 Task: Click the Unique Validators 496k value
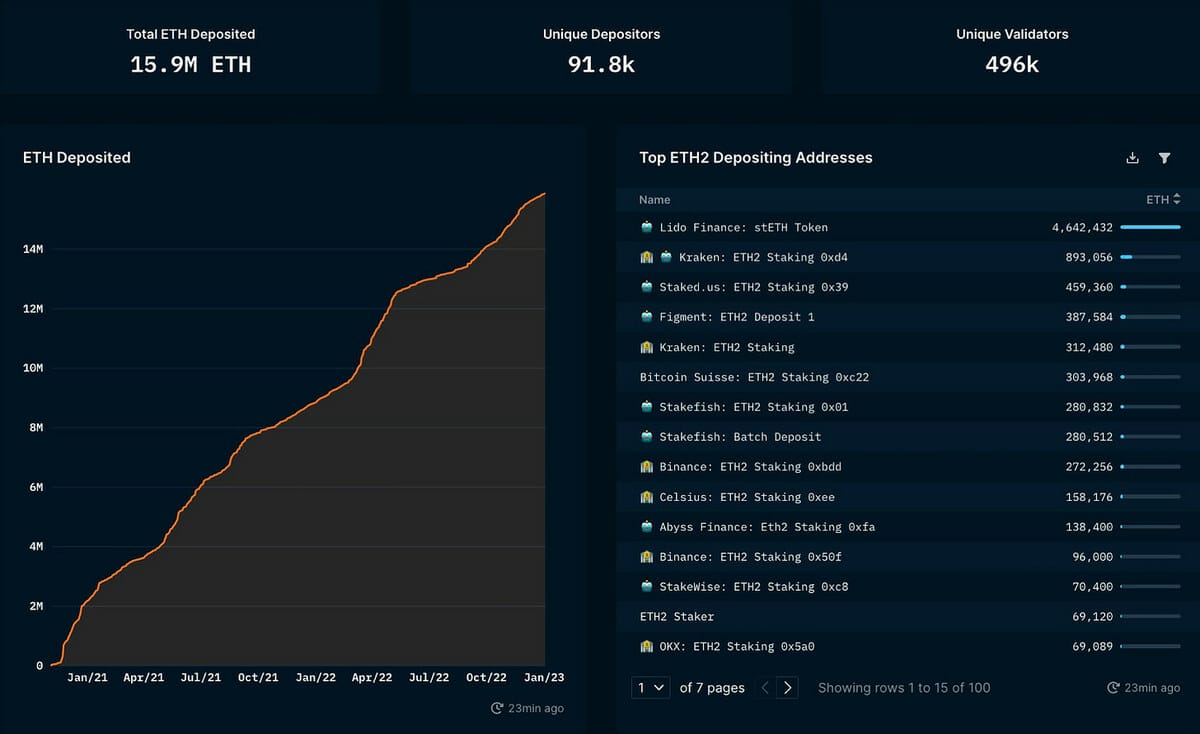(1012, 65)
